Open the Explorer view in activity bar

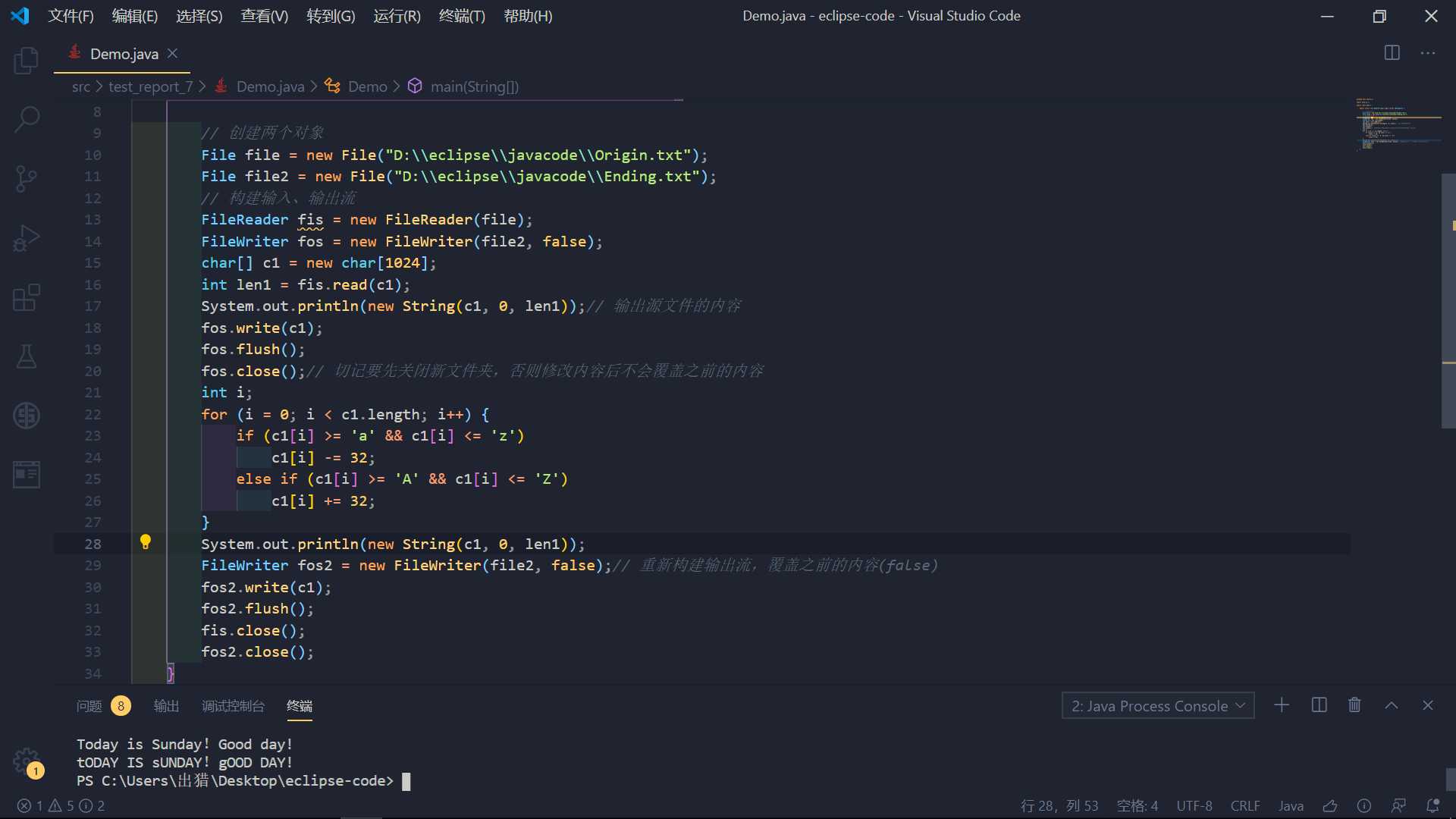(x=27, y=60)
